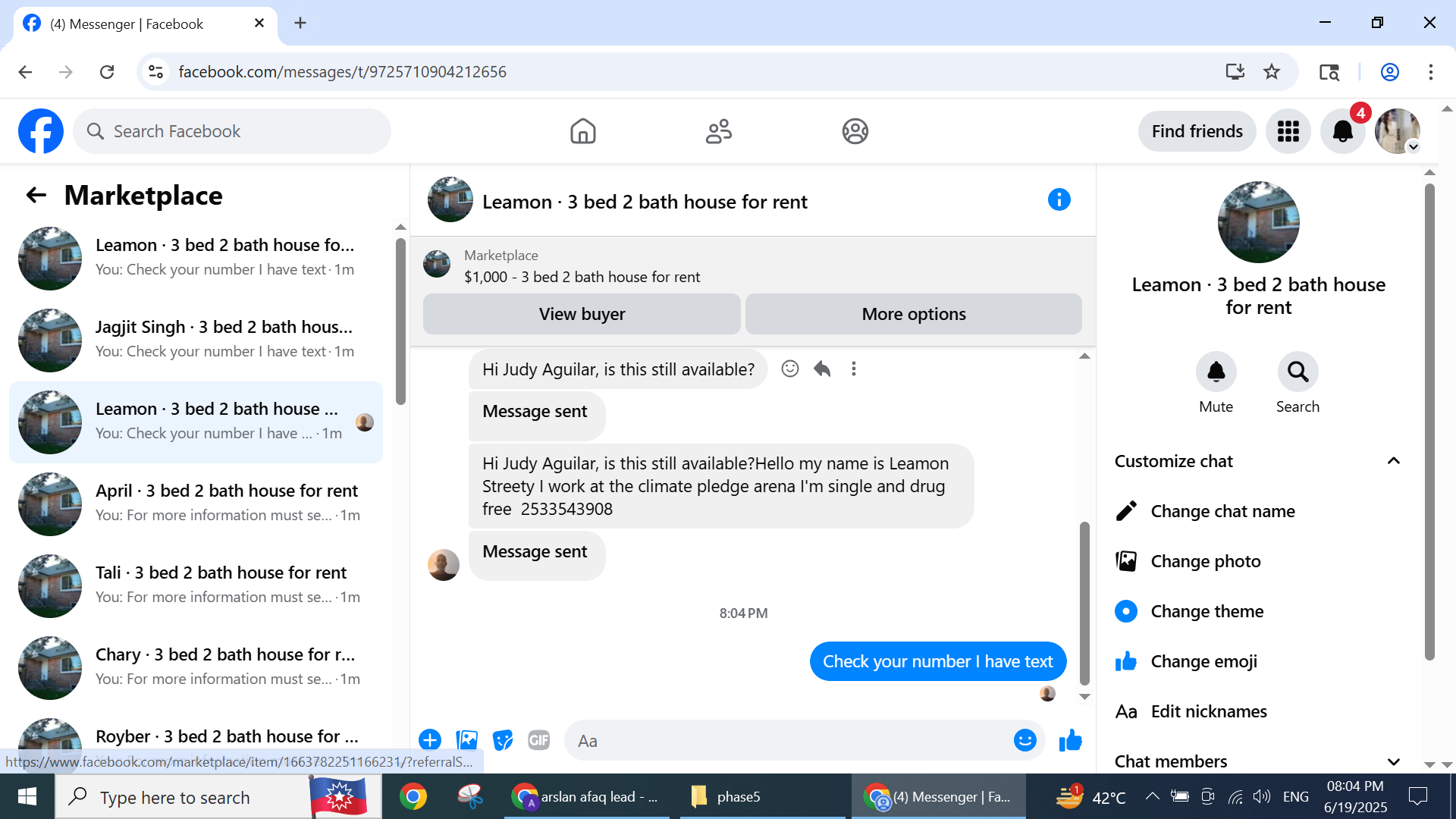The image size is (1456, 819).
Task: Open the account profile picture menu
Action: coord(1398,131)
